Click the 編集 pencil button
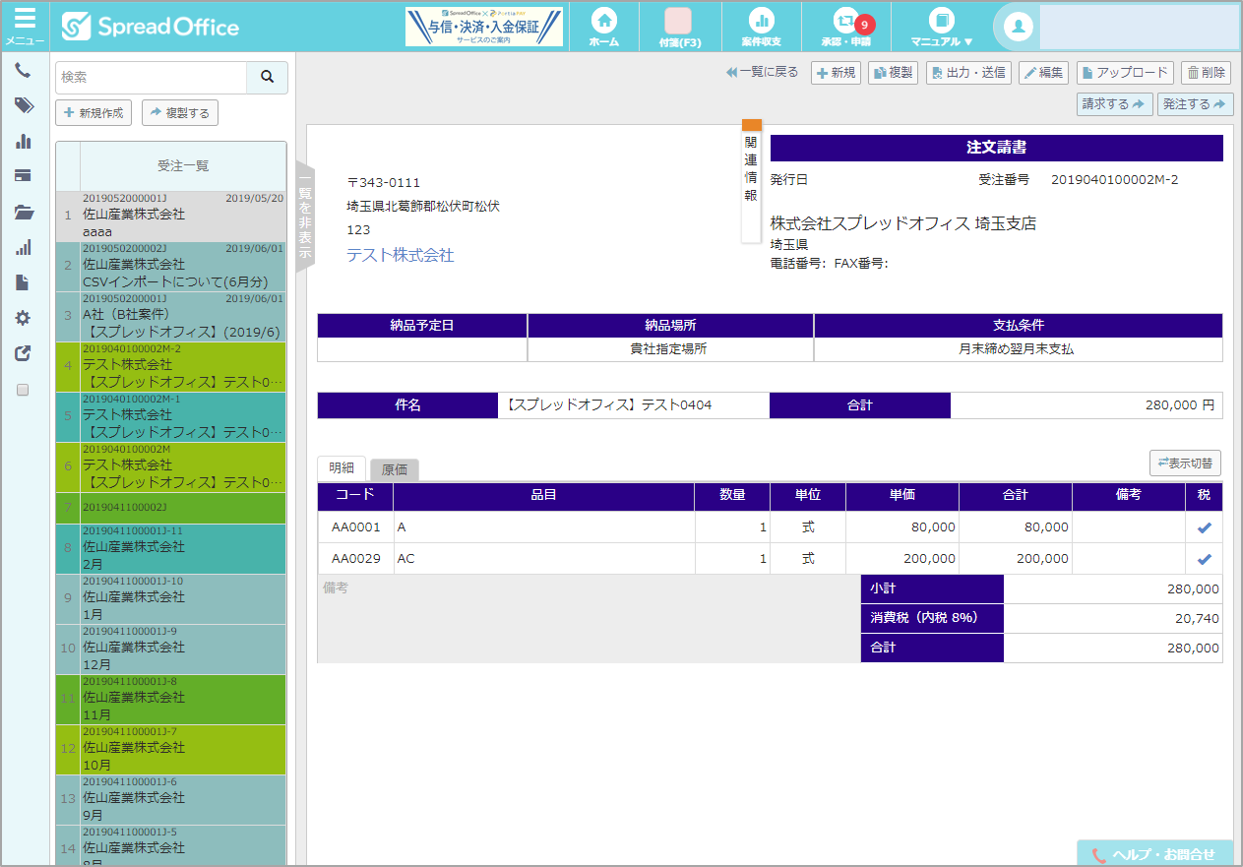The height and width of the screenshot is (867, 1243). click(1044, 73)
